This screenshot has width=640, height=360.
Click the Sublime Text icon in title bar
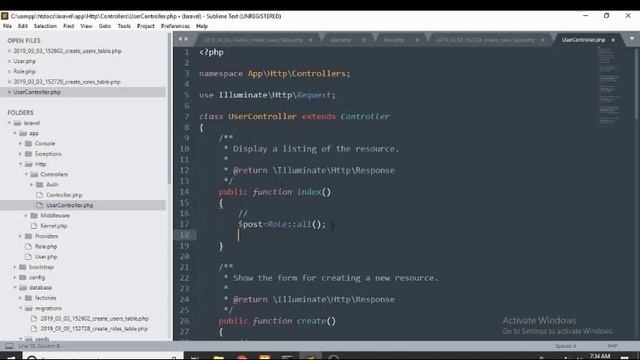(x=4, y=16)
